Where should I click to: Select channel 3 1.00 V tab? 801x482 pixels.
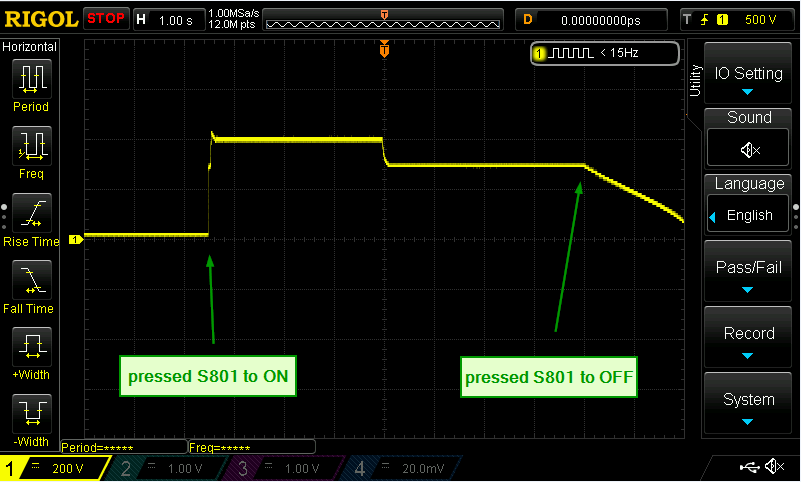(x=282, y=468)
